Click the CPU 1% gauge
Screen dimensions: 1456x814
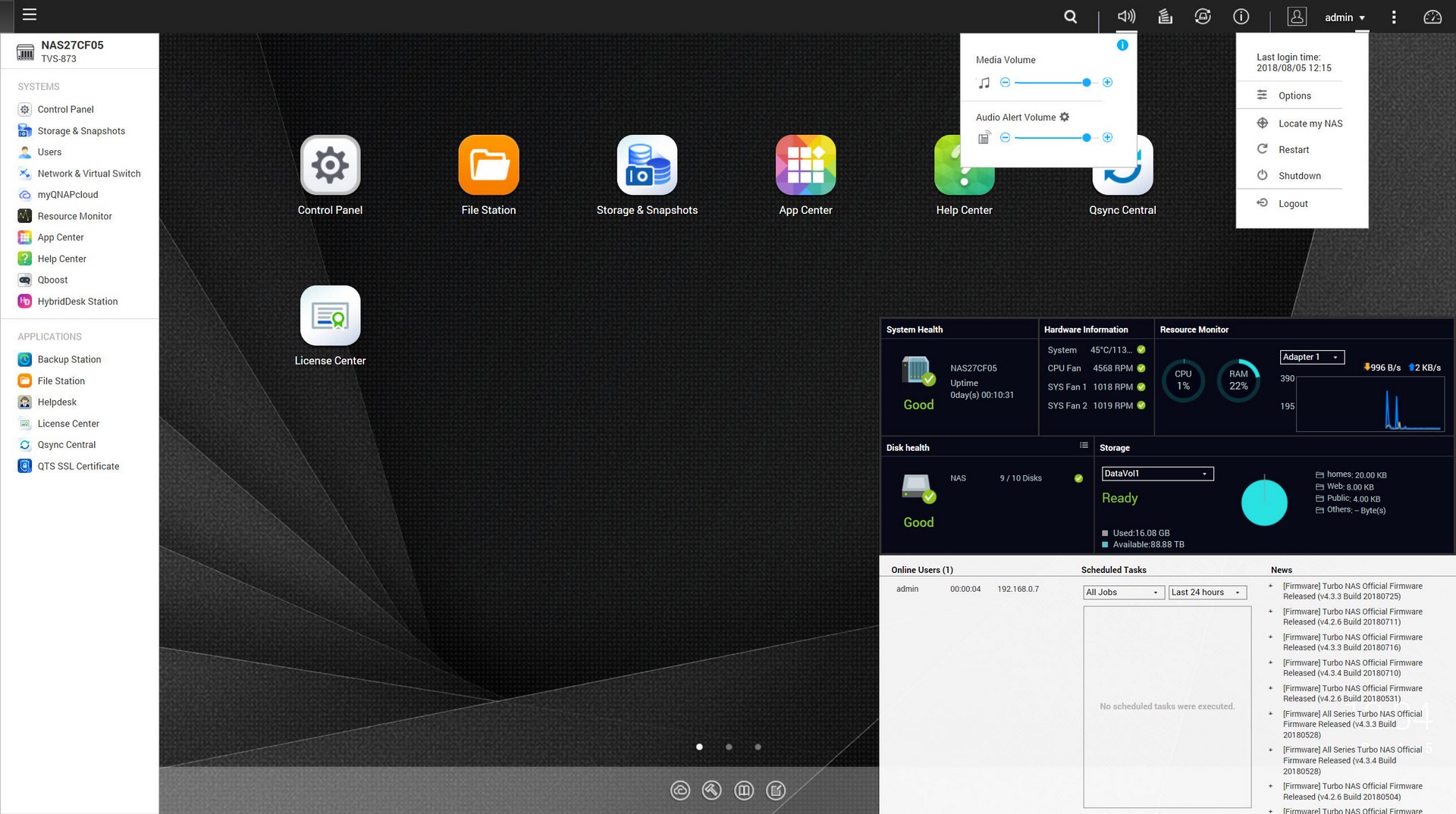[1183, 380]
